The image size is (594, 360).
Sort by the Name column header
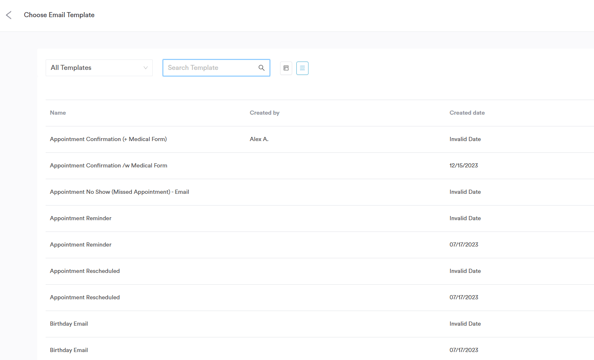tap(58, 113)
